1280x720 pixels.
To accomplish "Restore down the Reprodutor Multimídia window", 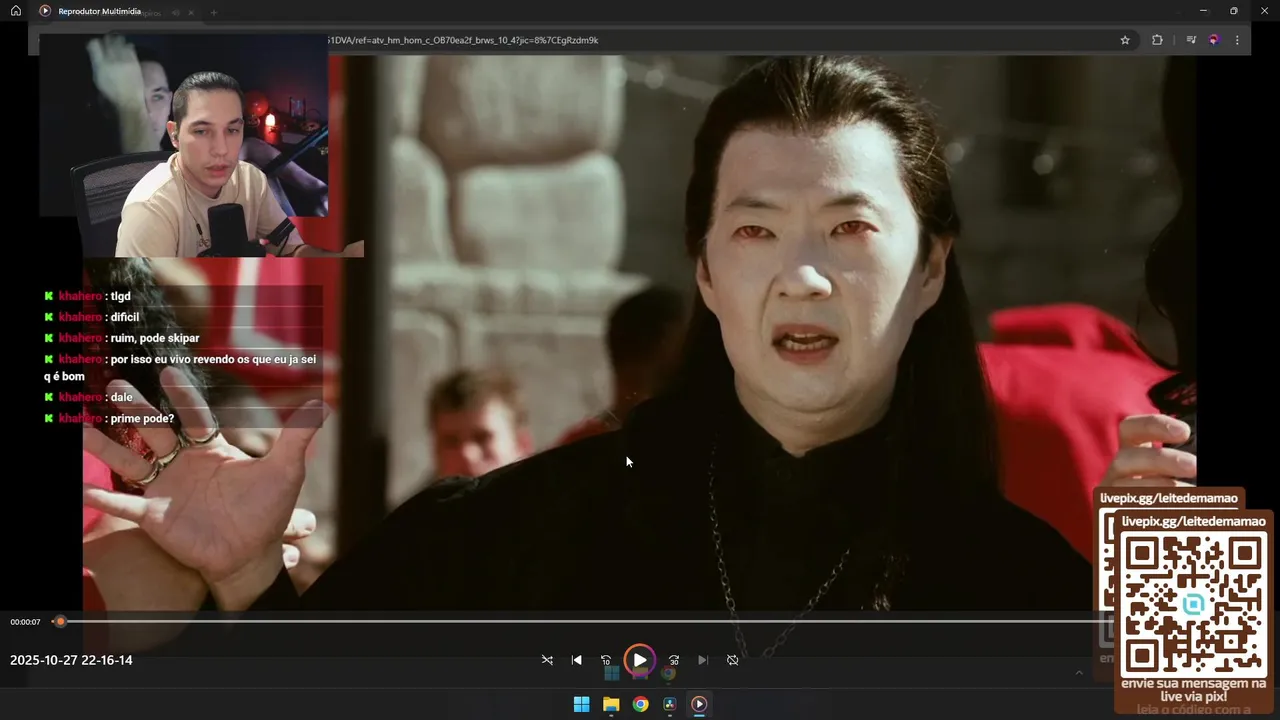I will click(1233, 11).
